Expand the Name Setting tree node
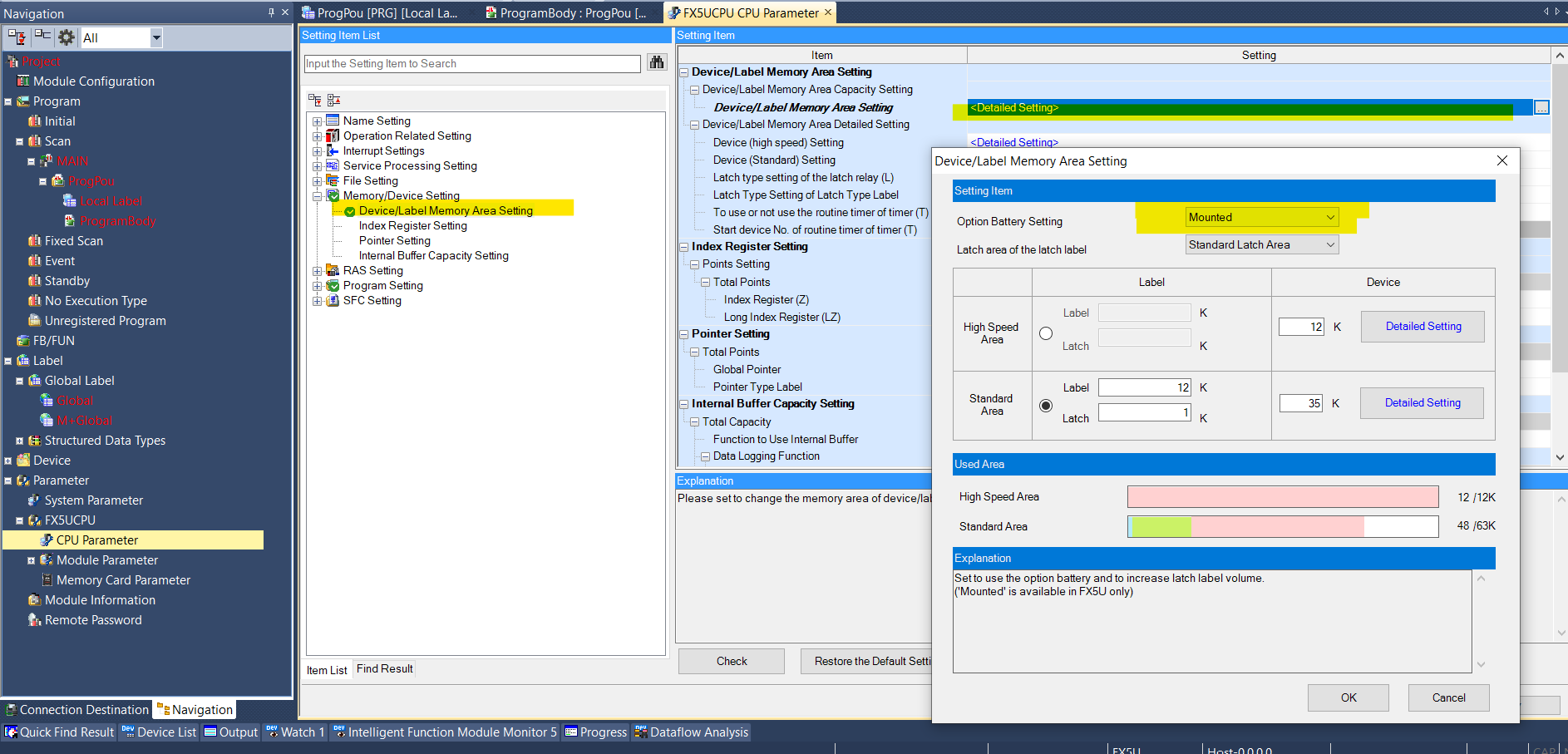This screenshot has width=1568, height=754. pos(317,121)
